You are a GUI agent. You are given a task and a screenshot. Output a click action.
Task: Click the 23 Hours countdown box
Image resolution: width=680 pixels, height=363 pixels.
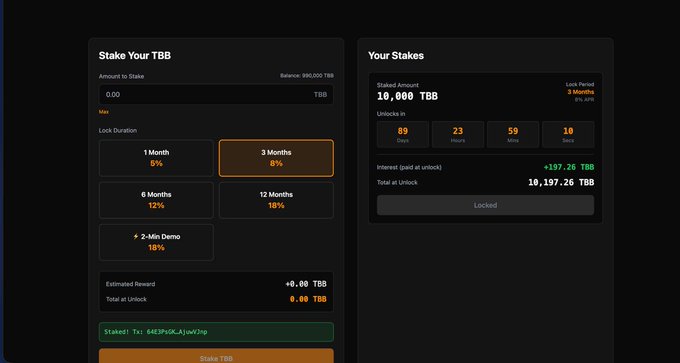click(x=458, y=134)
